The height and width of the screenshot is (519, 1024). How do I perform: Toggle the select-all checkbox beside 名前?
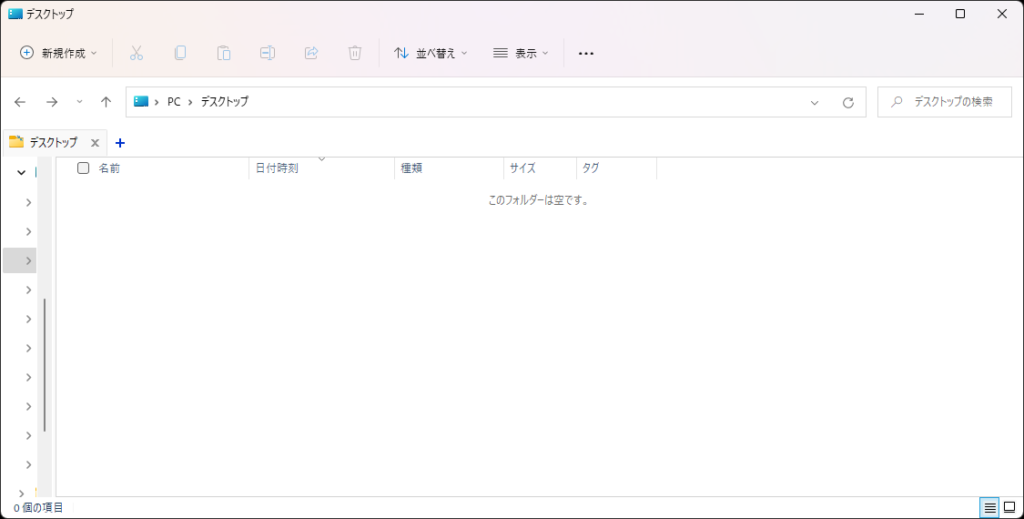click(84, 168)
